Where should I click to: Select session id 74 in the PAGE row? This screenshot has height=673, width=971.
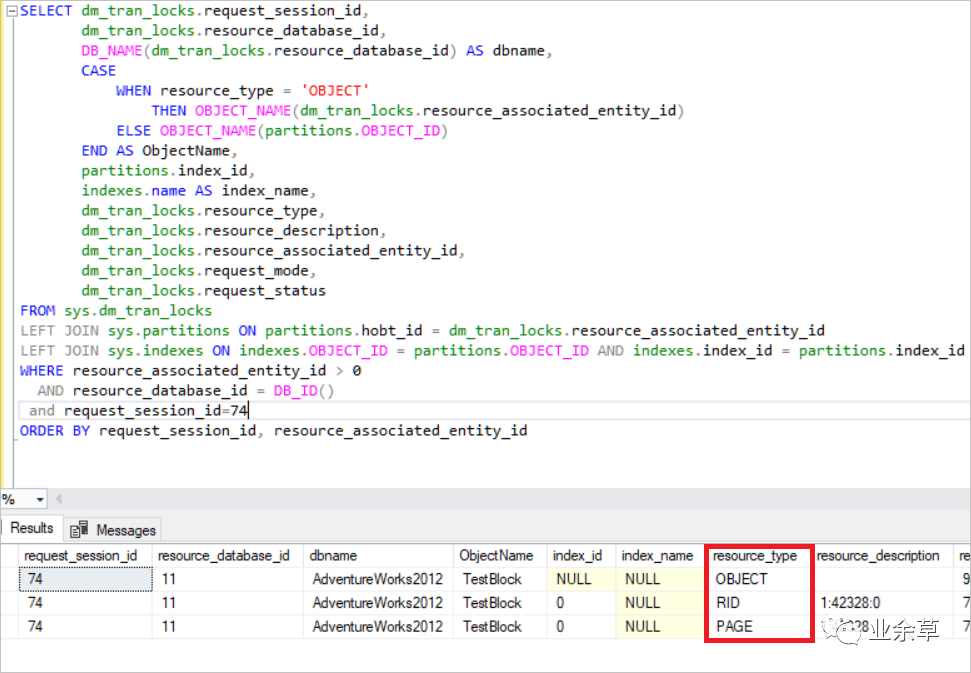[85, 626]
